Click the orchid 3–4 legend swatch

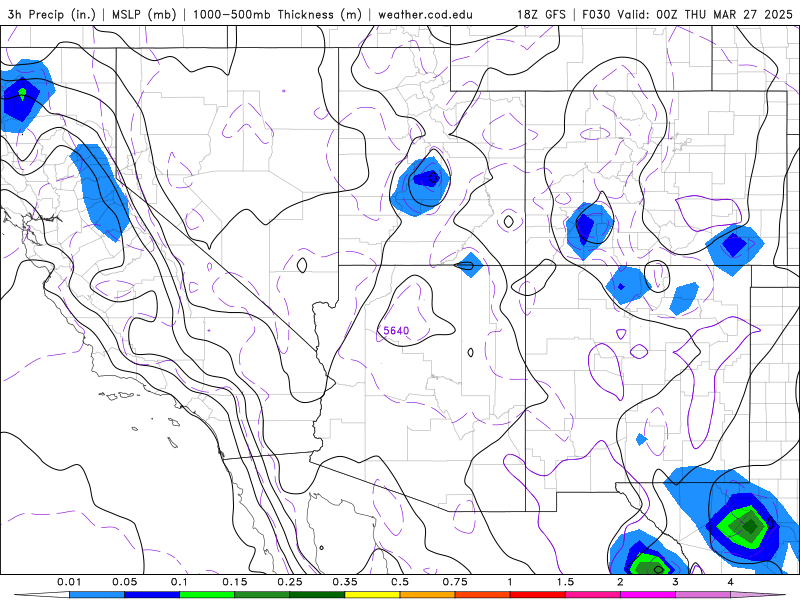coord(703,595)
